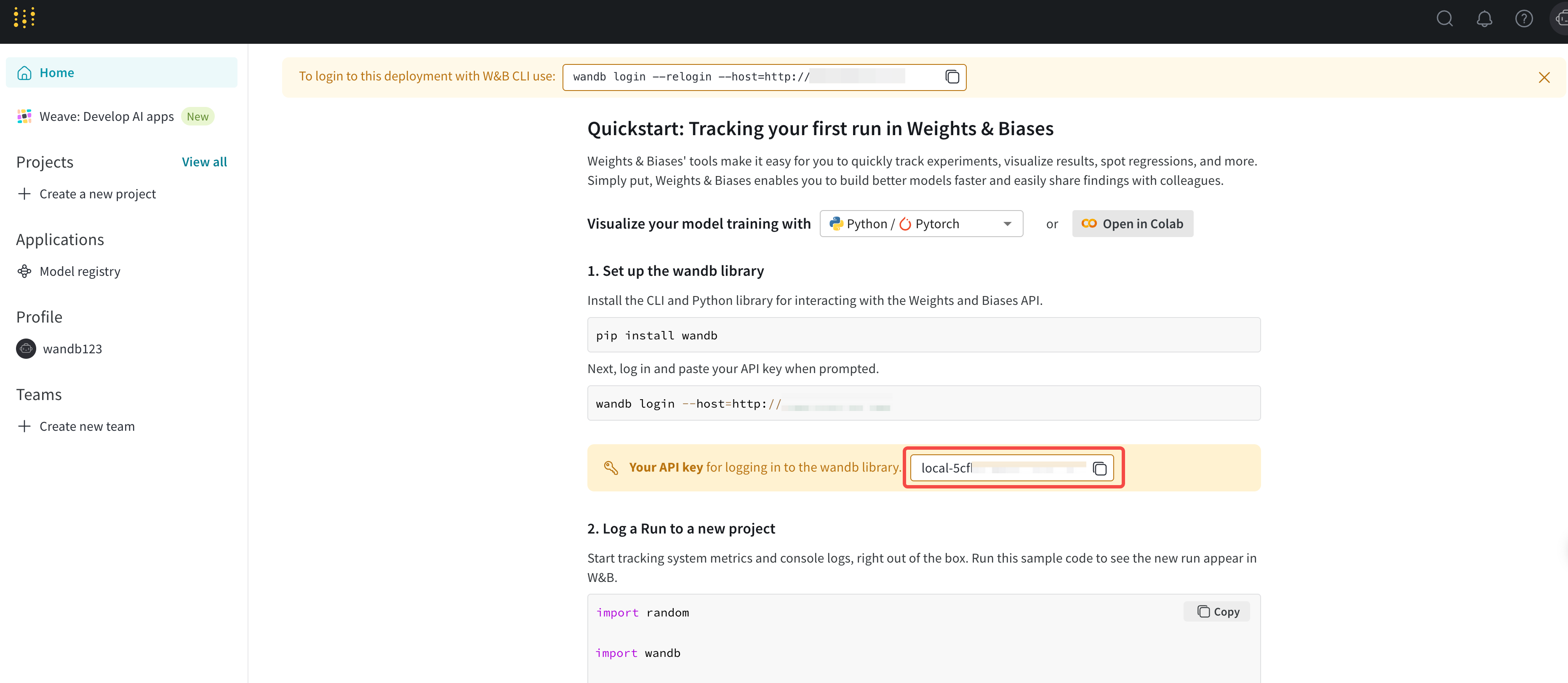Click Your API key bold text
The width and height of the screenshot is (1568, 683).
pyautogui.click(x=666, y=467)
